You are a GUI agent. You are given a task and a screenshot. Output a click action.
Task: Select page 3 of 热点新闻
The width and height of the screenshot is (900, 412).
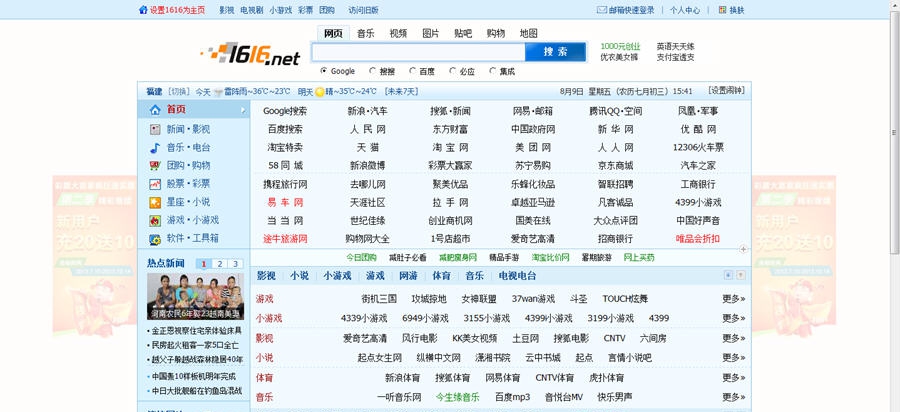[235, 264]
